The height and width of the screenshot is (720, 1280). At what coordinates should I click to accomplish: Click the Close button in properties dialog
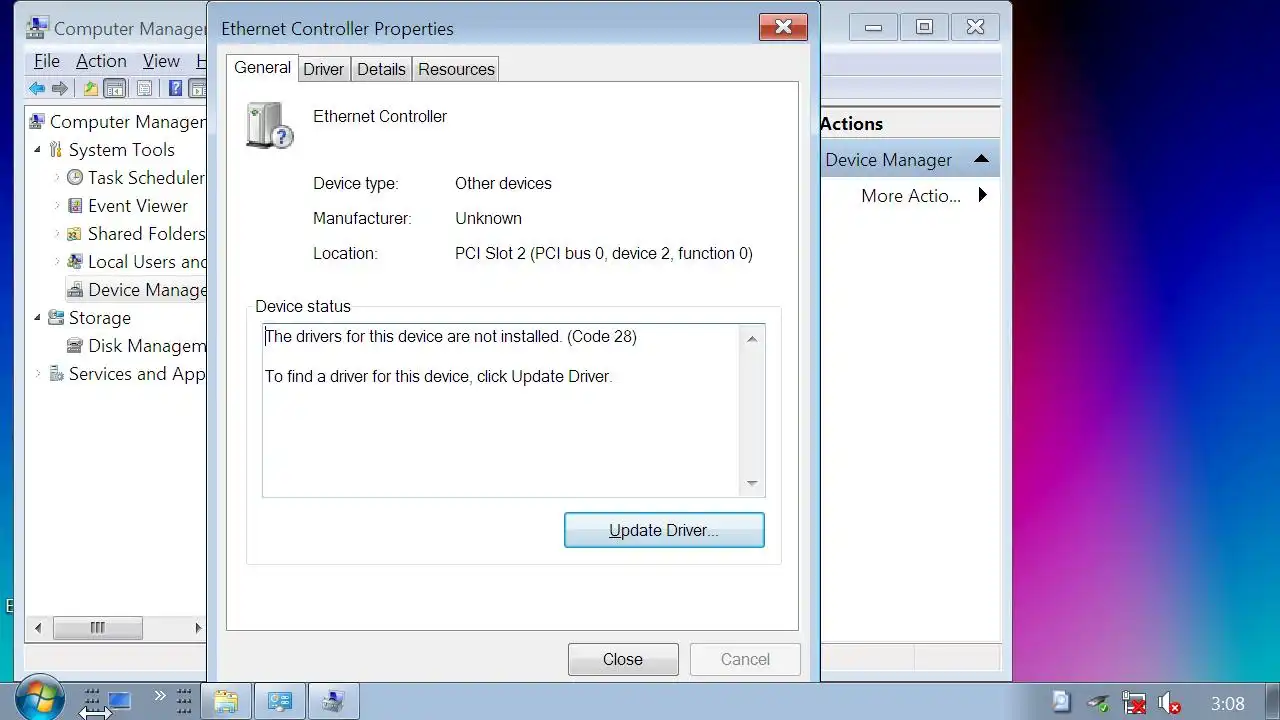(x=623, y=659)
